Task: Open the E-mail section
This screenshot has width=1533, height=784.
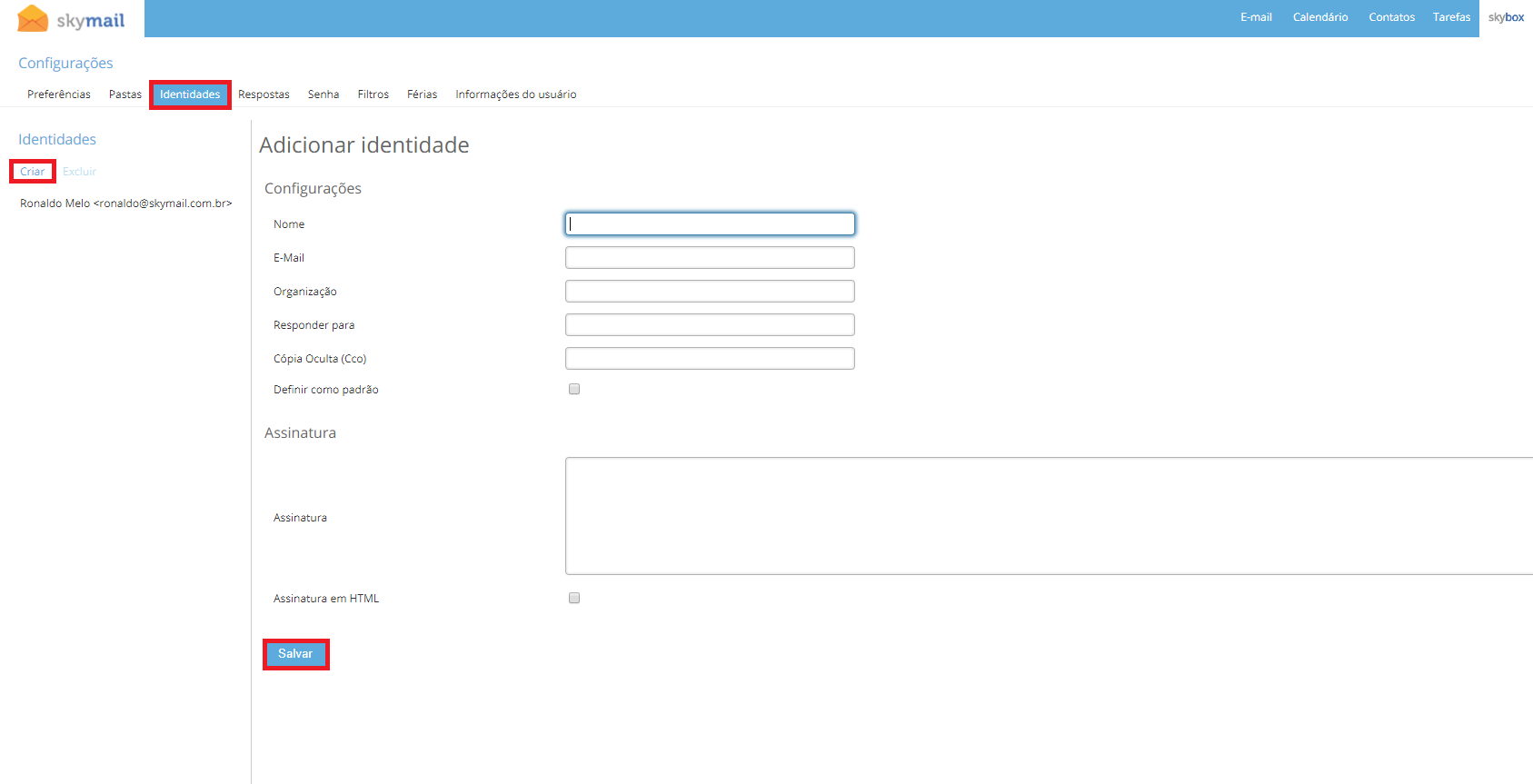Action: [x=1256, y=17]
